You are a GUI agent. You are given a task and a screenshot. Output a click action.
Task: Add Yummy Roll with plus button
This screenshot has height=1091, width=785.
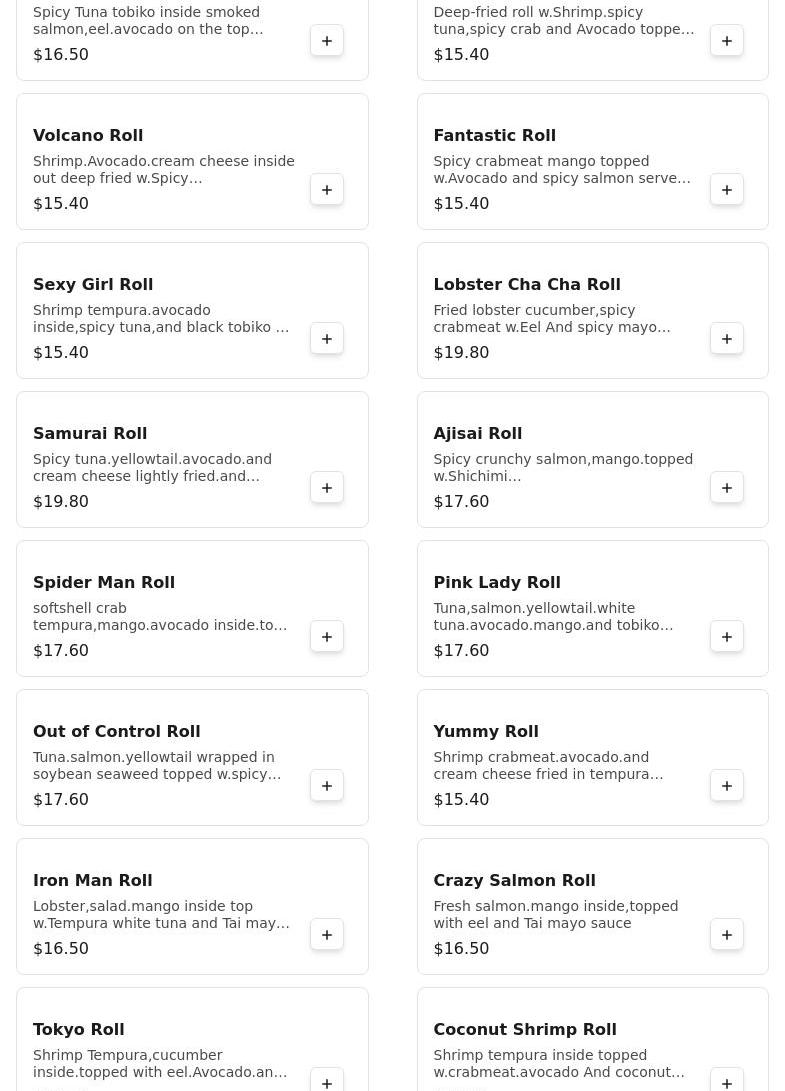click(x=727, y=786)
